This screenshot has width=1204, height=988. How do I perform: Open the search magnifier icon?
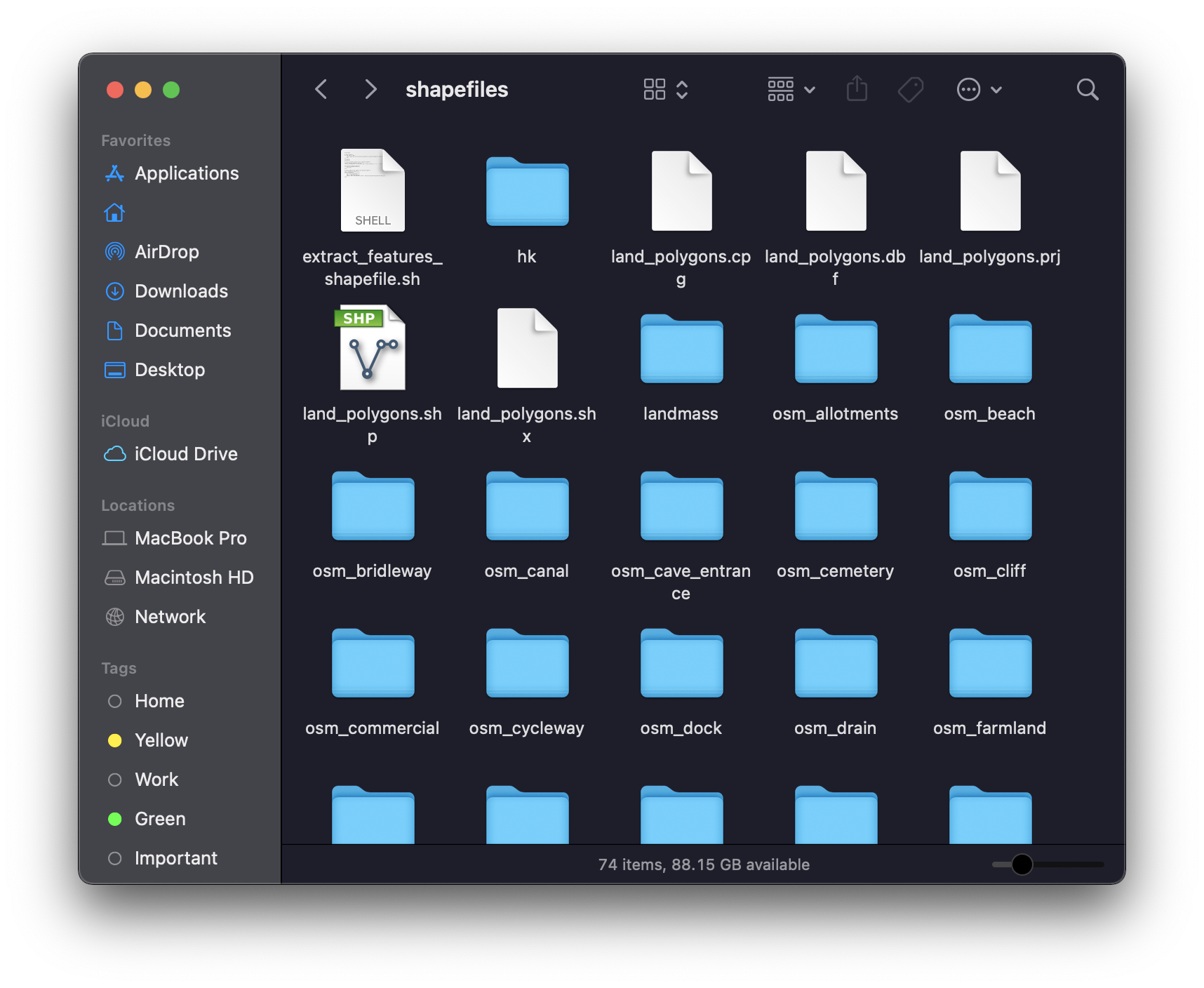tap(1087, 89)
